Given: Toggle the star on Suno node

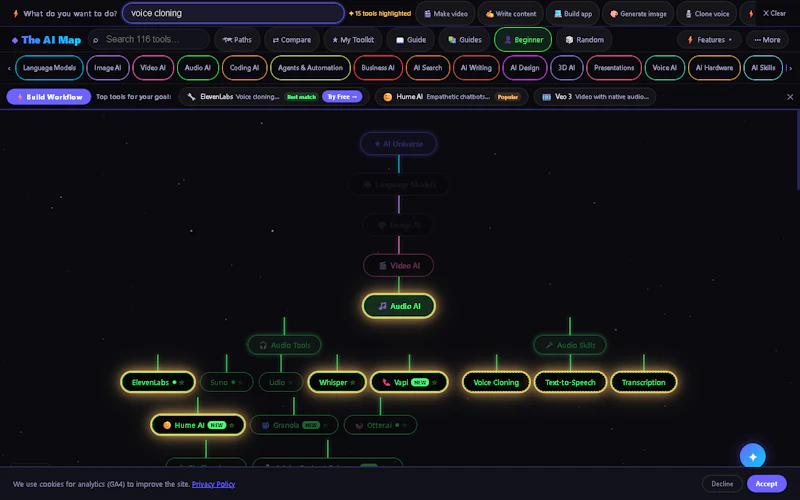Looking at the screenshot, I should (241, 383).
